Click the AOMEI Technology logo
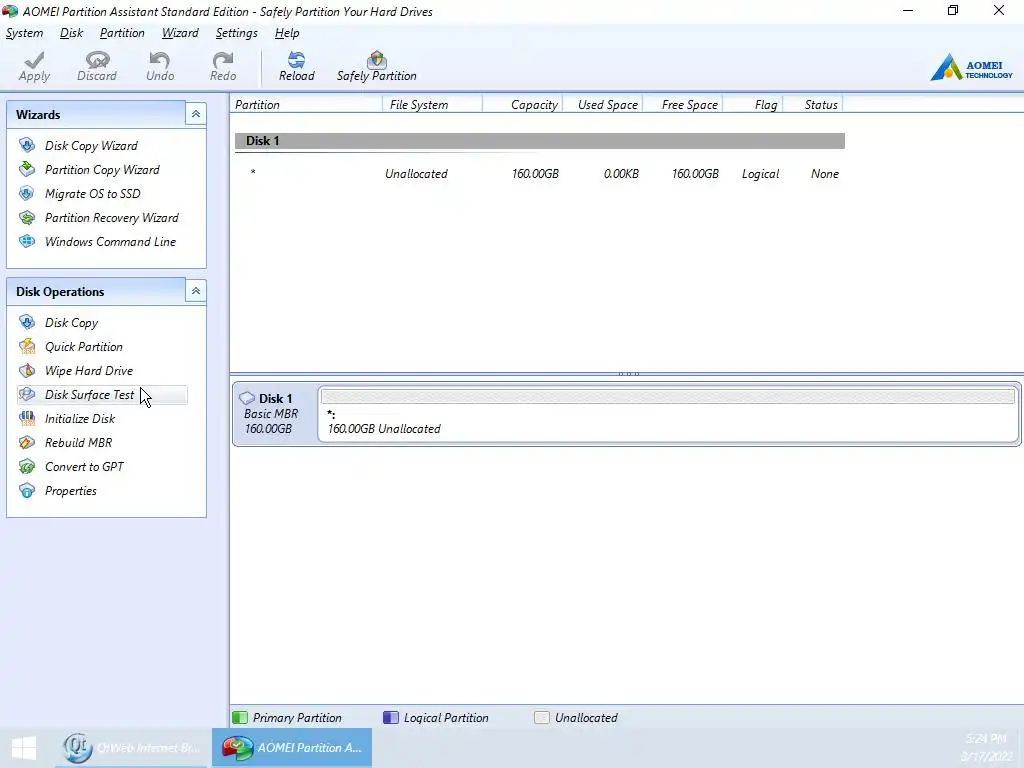 tap(972, 67)
